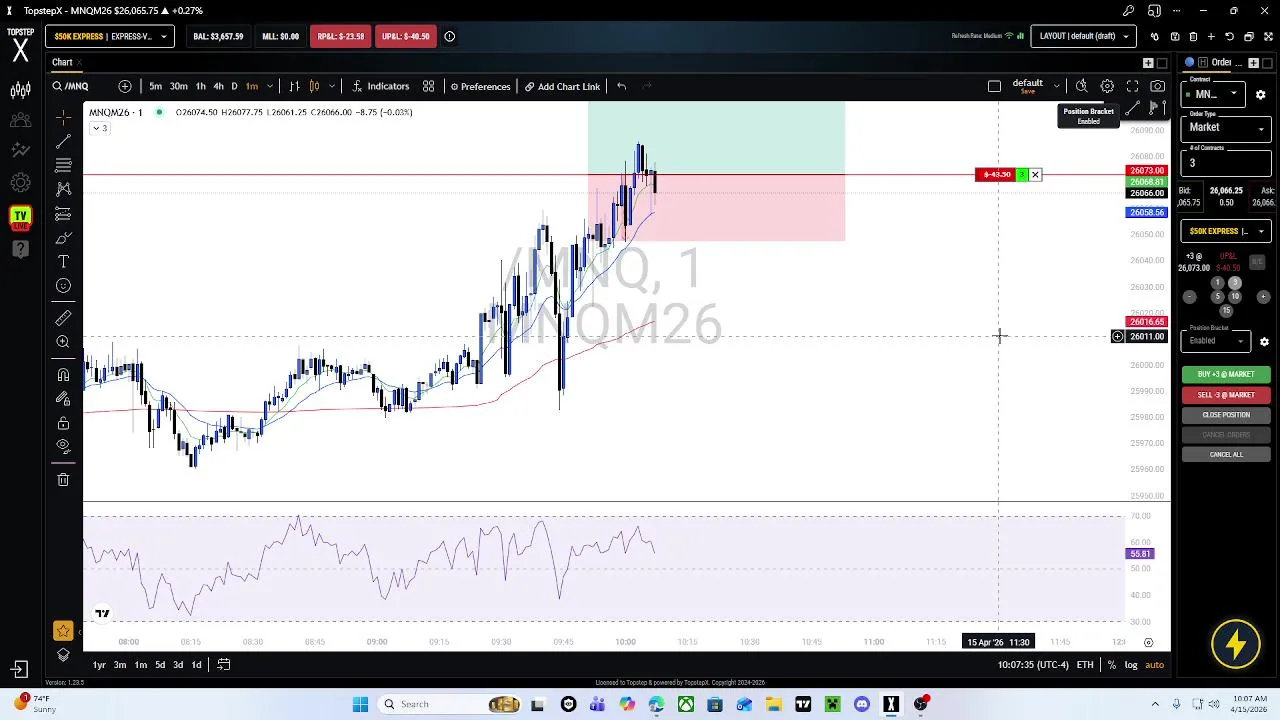Click the TV Live sidebar icon
Image resolution: width=1280 pixels, height=720 pixels.
click(20, 217)
